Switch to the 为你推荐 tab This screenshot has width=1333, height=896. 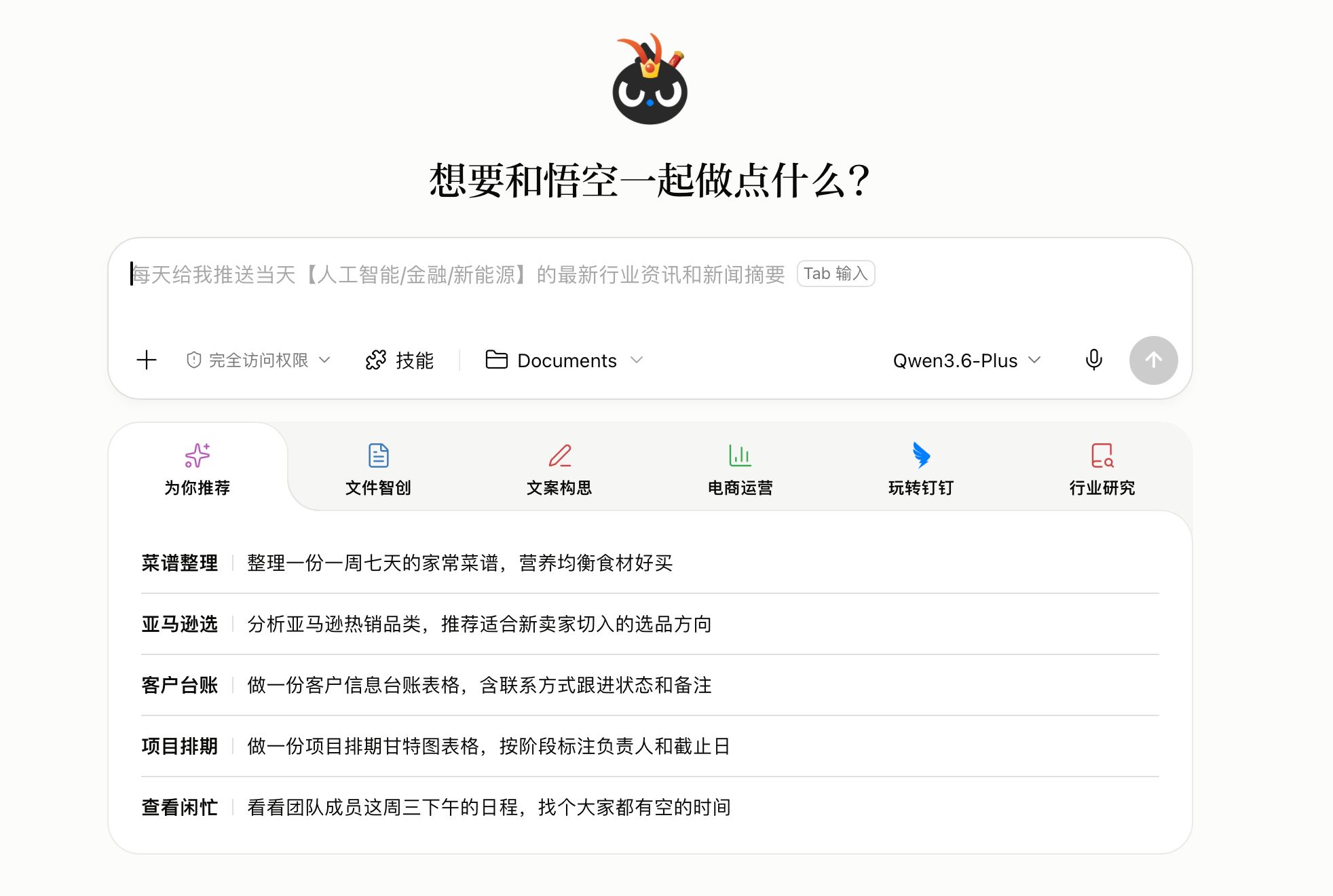198,470
